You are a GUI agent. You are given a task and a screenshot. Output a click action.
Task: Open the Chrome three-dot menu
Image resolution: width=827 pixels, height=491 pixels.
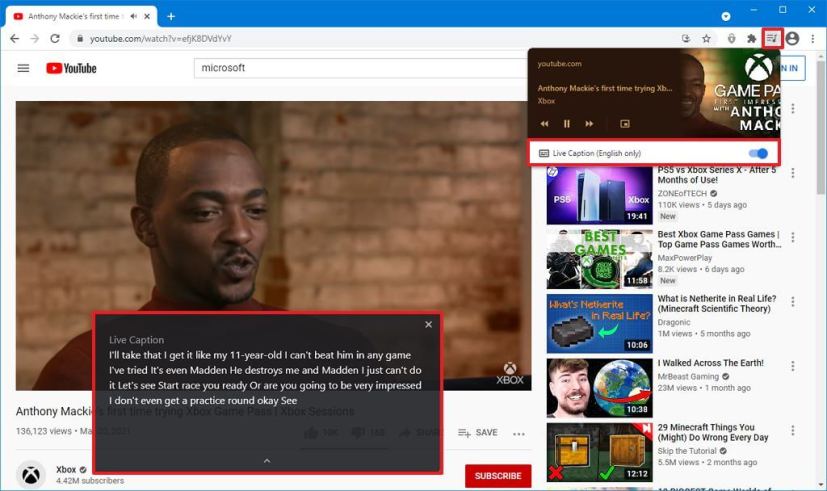[x=813, y=38]
